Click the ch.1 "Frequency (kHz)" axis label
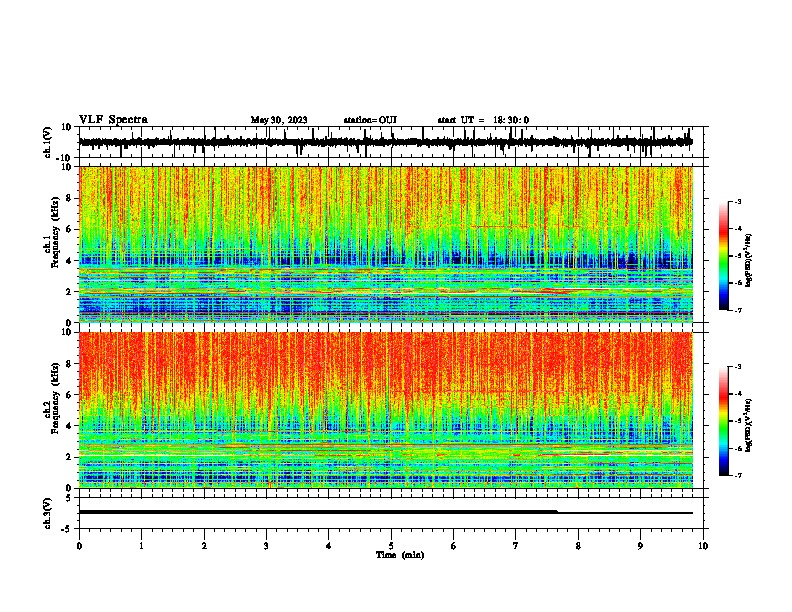Viewport: 792px width, 612px height. click(55, 233)
